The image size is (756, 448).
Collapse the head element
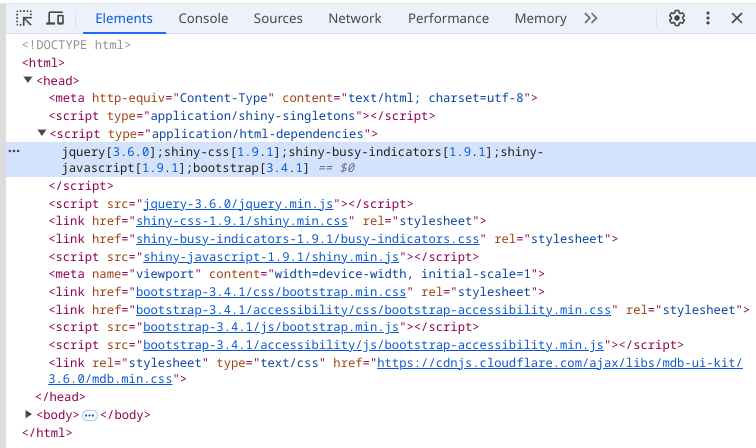pos(28,80)
